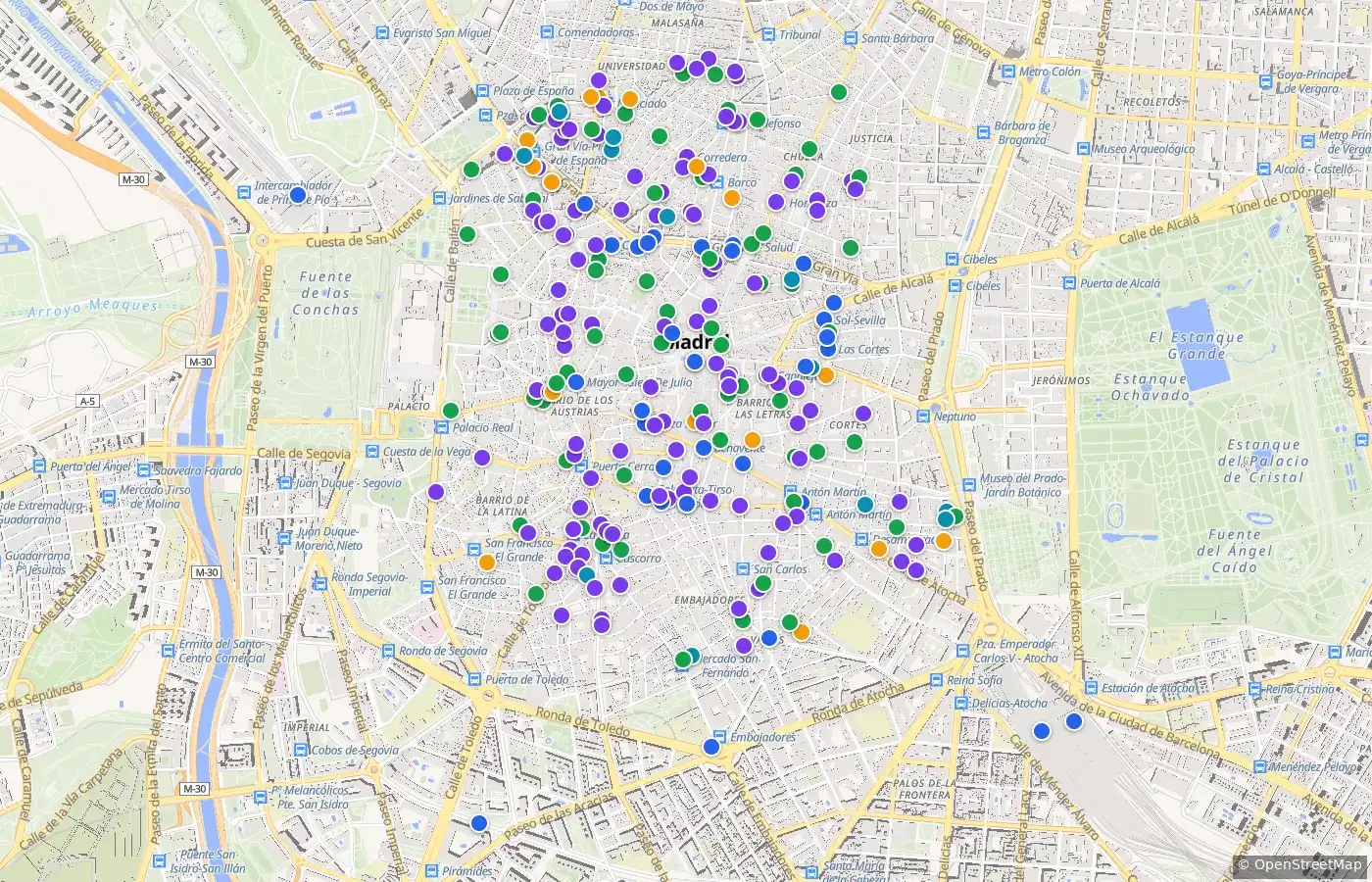The image size is (1372, 882).
Task: Click the "Estanque Ochavado" label
Action: coord(1151,387)
